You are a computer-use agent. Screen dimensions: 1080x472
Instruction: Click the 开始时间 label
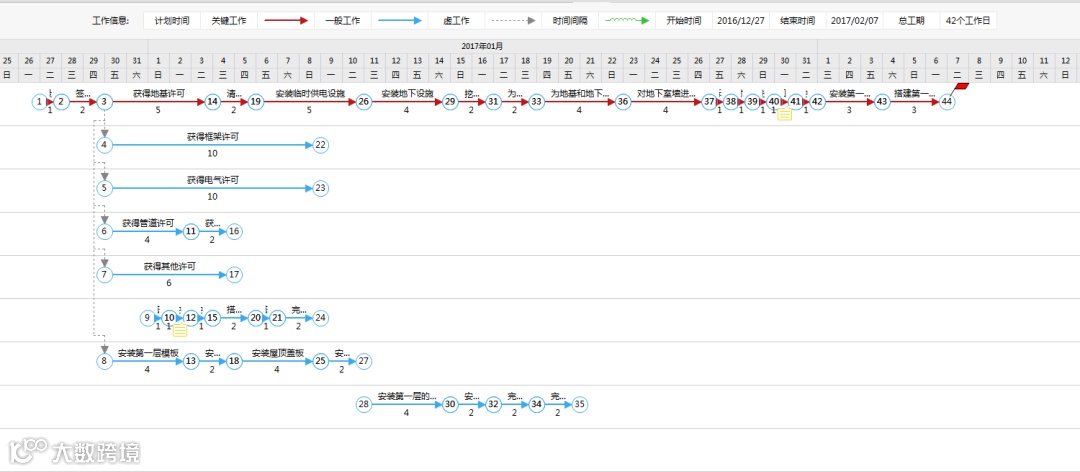684,21
